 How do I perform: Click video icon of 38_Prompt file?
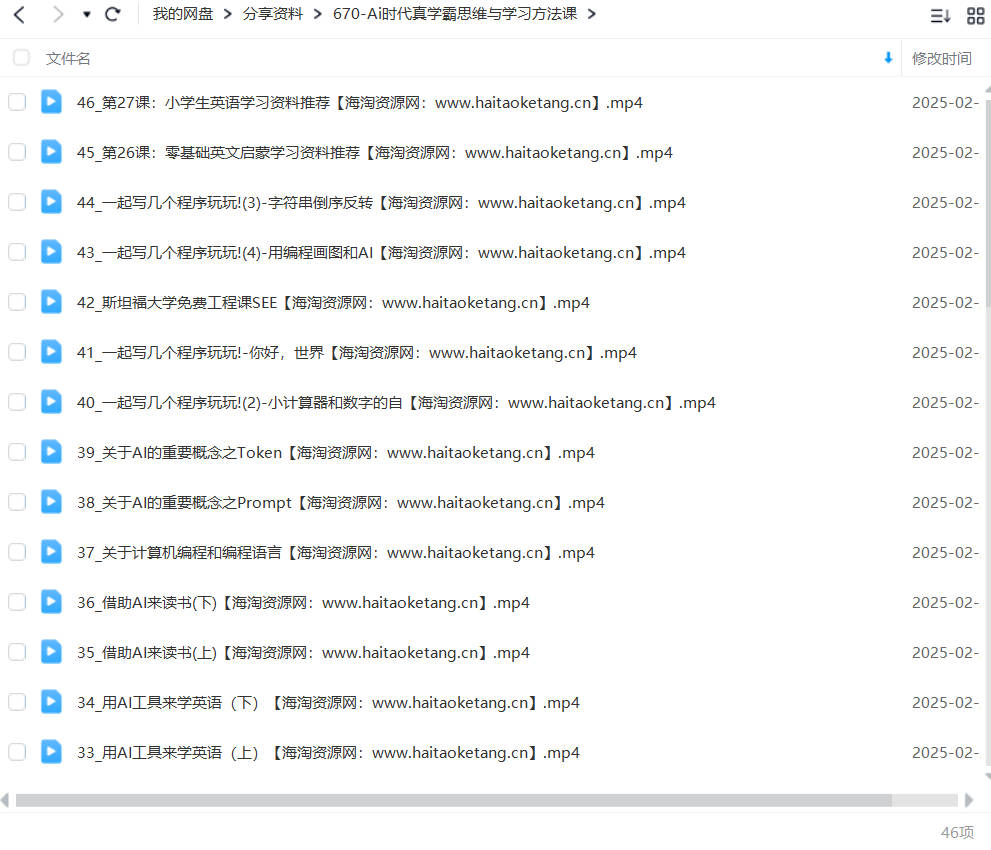[x=51, y=502]
